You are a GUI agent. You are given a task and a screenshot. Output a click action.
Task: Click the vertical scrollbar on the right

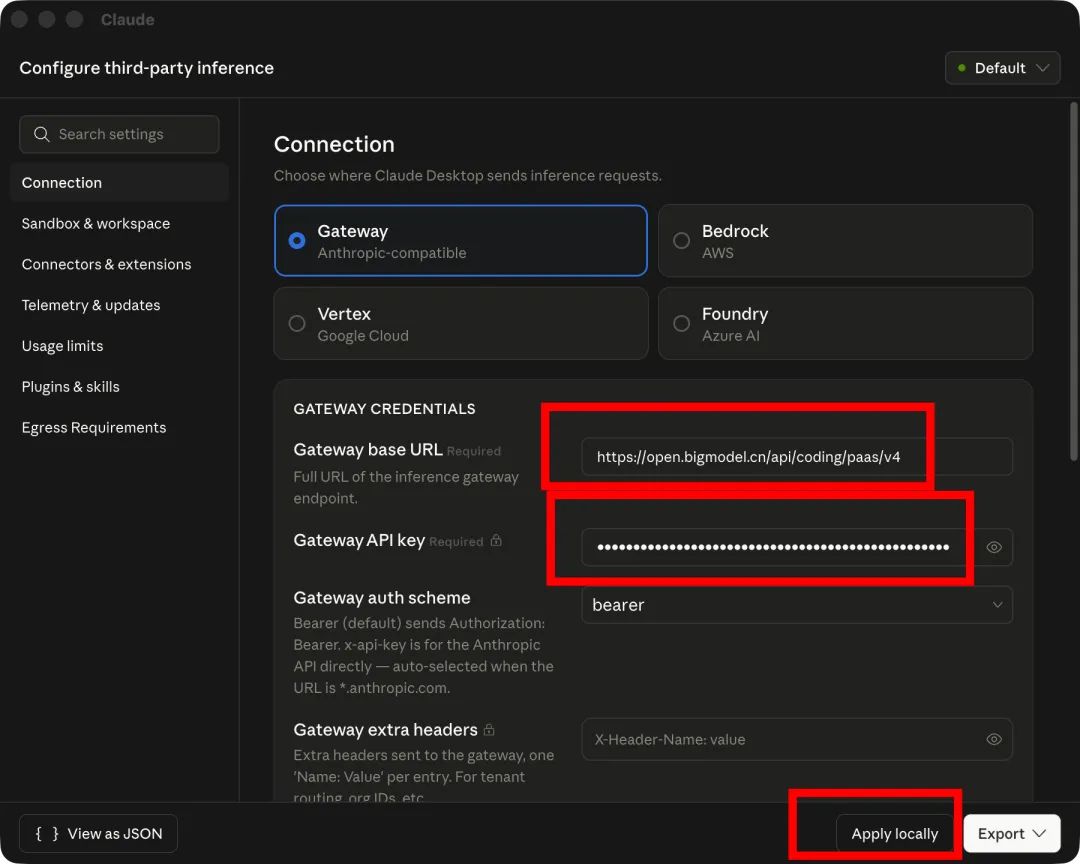1074,280
